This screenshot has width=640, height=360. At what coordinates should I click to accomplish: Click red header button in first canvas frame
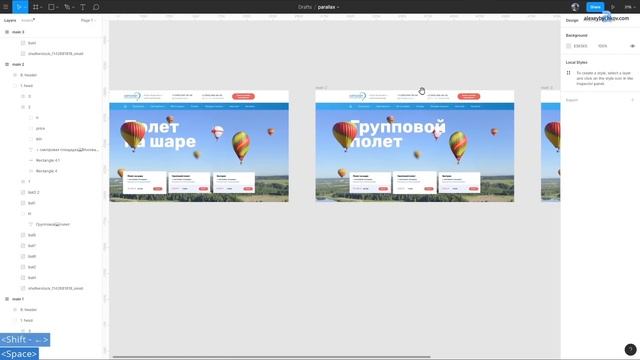(243, 96)
